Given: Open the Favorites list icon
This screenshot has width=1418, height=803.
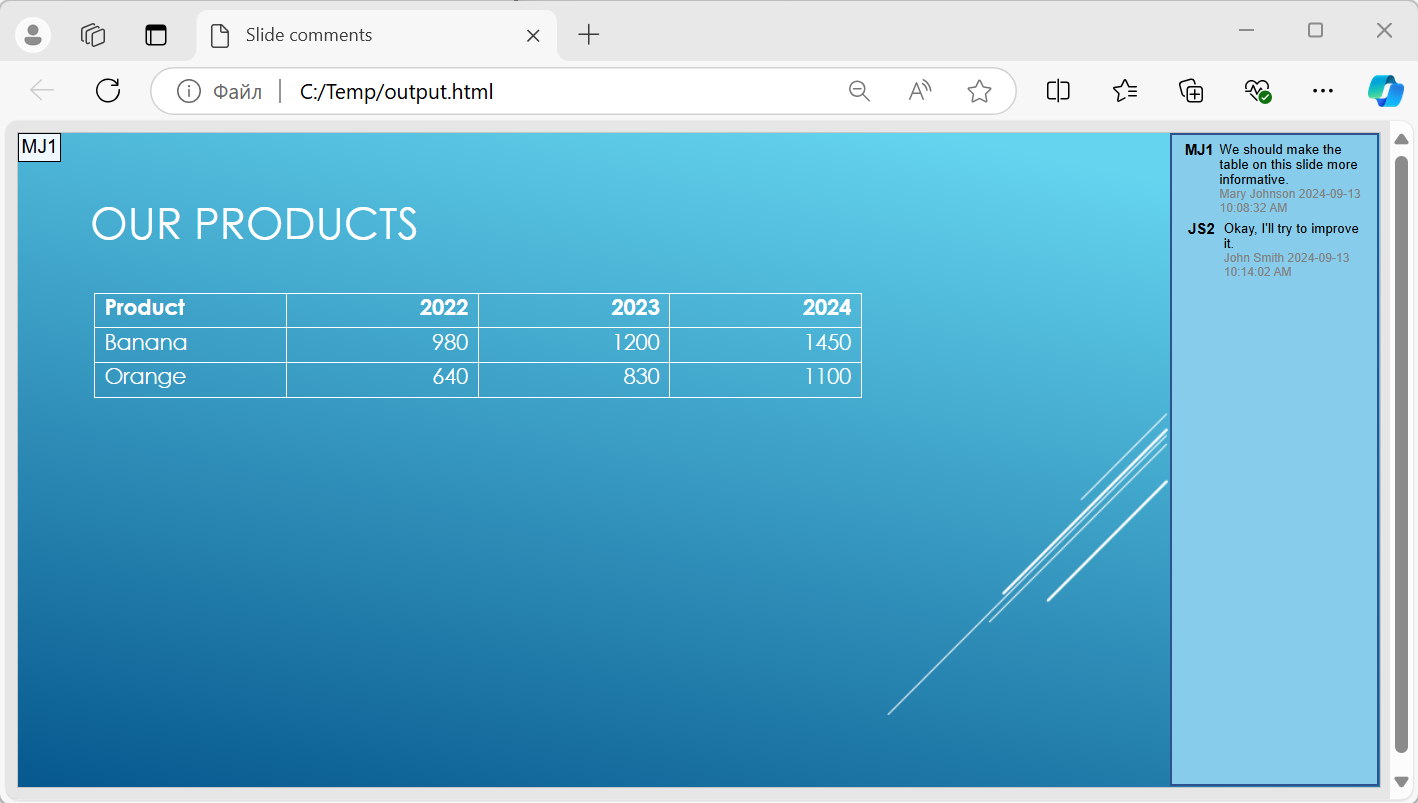Looking at the screenshot, I should (1124, 91).
